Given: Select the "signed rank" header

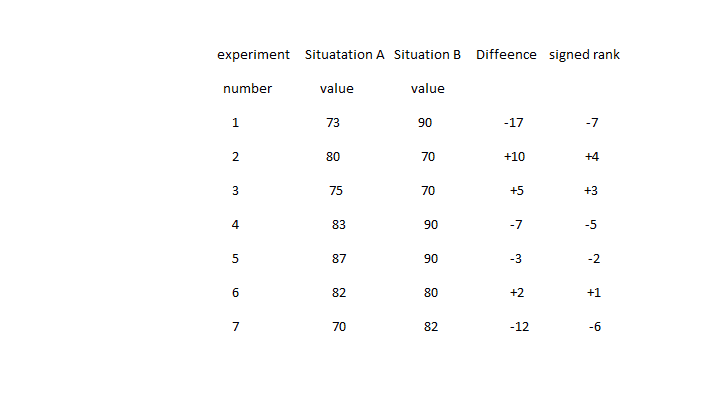Looking at the screenshot, I should 584,54.
